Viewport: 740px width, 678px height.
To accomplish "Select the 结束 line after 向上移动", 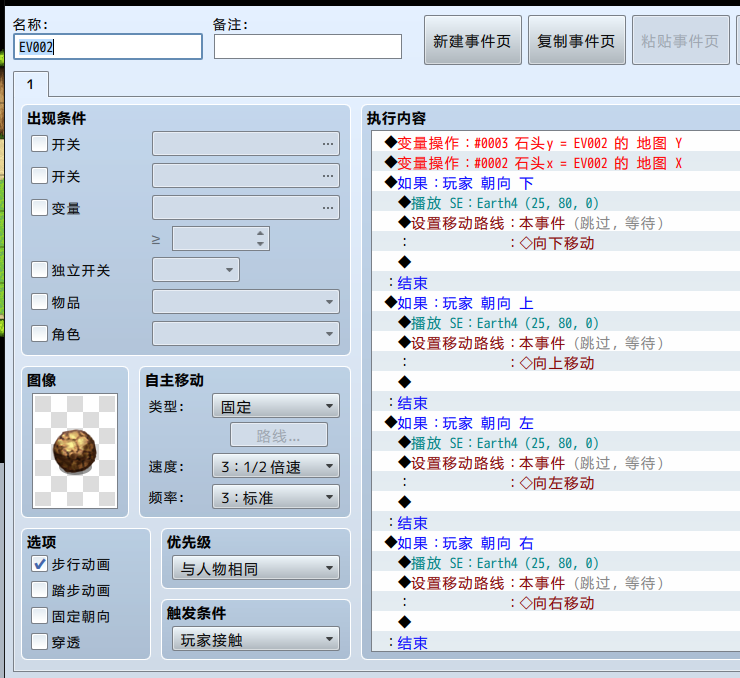I will tap(555, 402).
